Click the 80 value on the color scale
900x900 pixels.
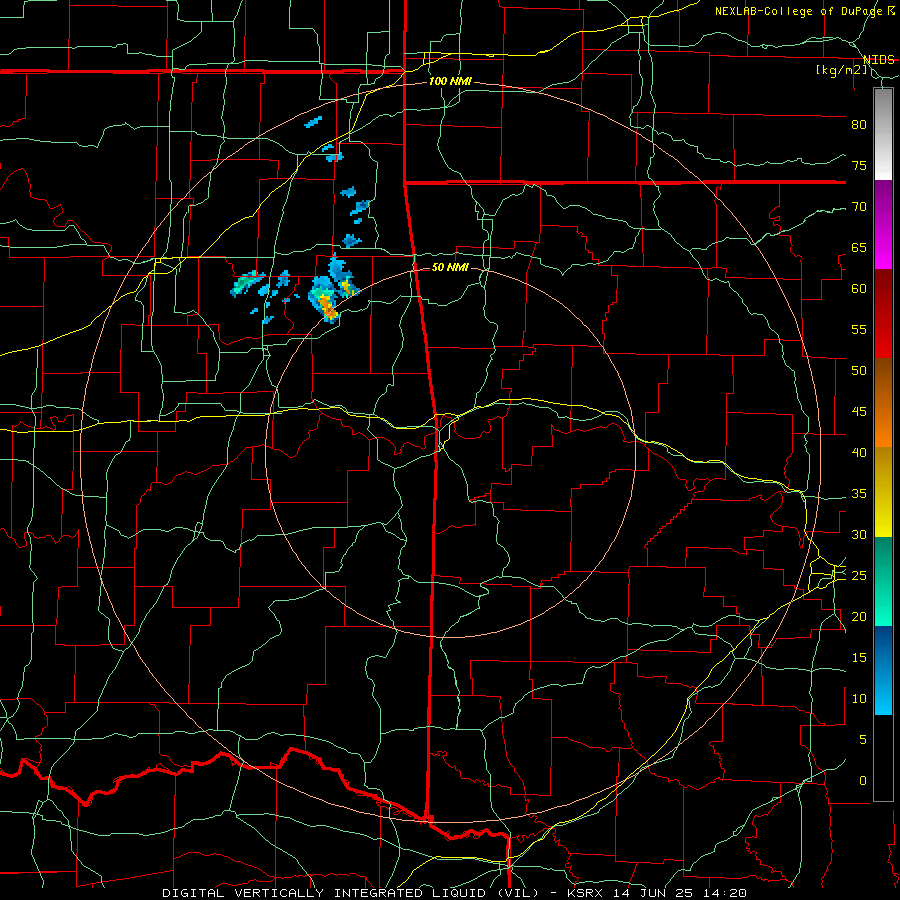(x=859, y=125)
